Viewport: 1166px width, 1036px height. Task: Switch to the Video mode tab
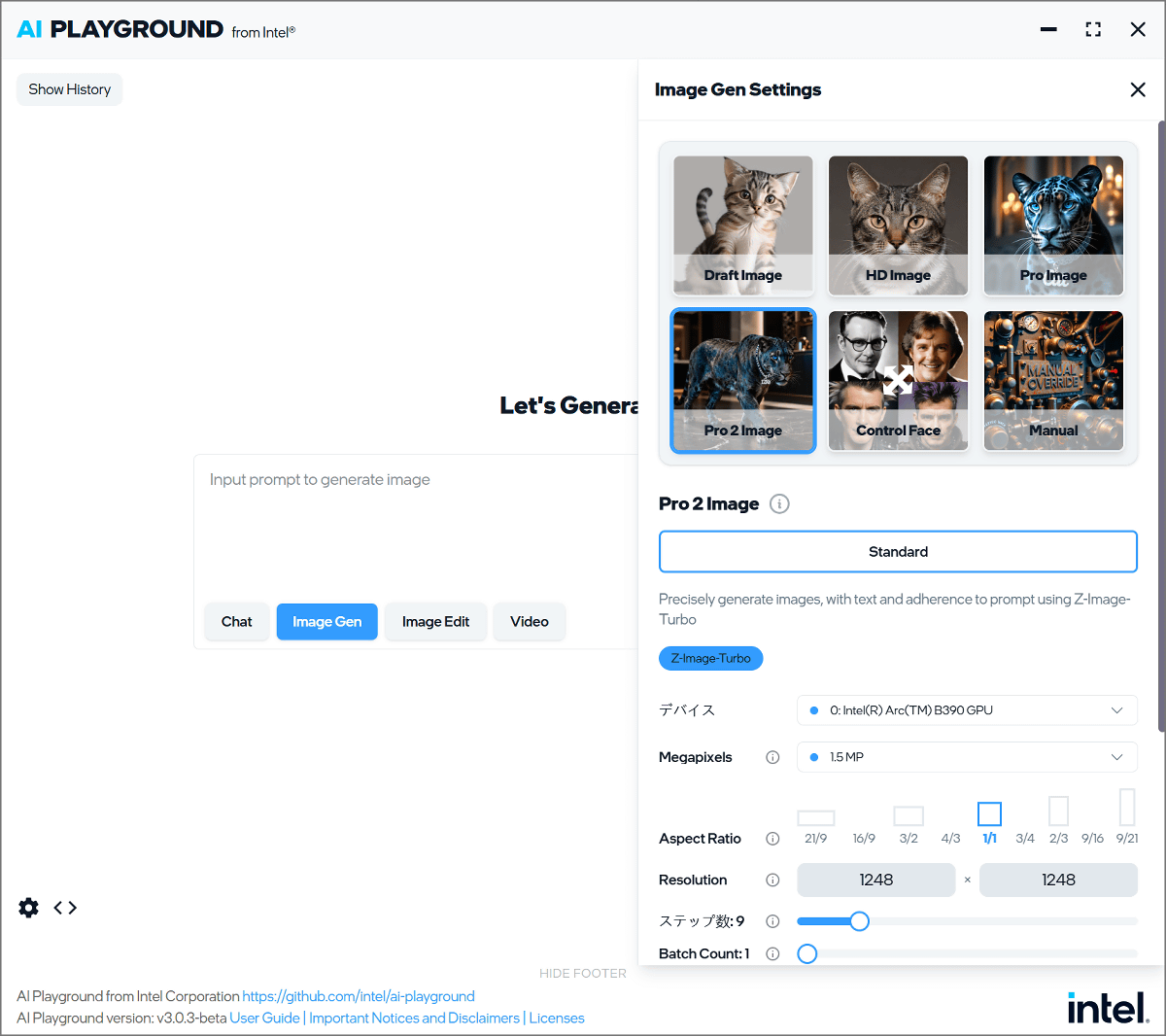[530, 622]
